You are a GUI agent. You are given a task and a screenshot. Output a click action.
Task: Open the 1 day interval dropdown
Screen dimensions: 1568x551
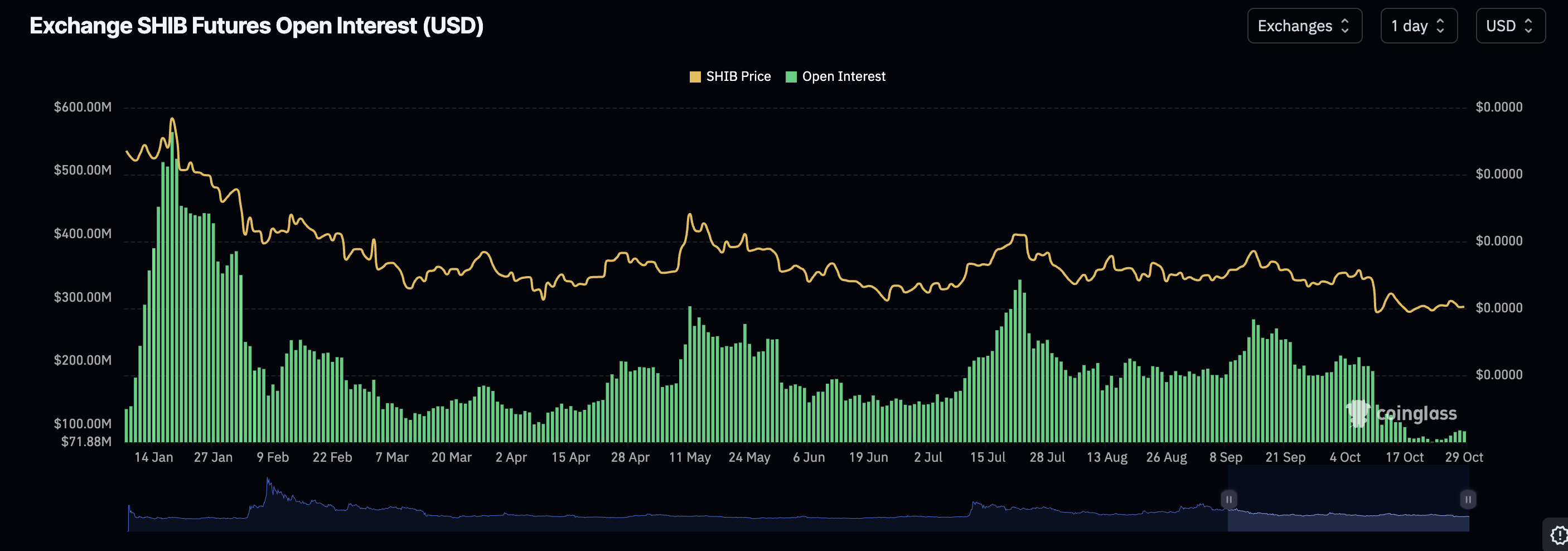1418,26
